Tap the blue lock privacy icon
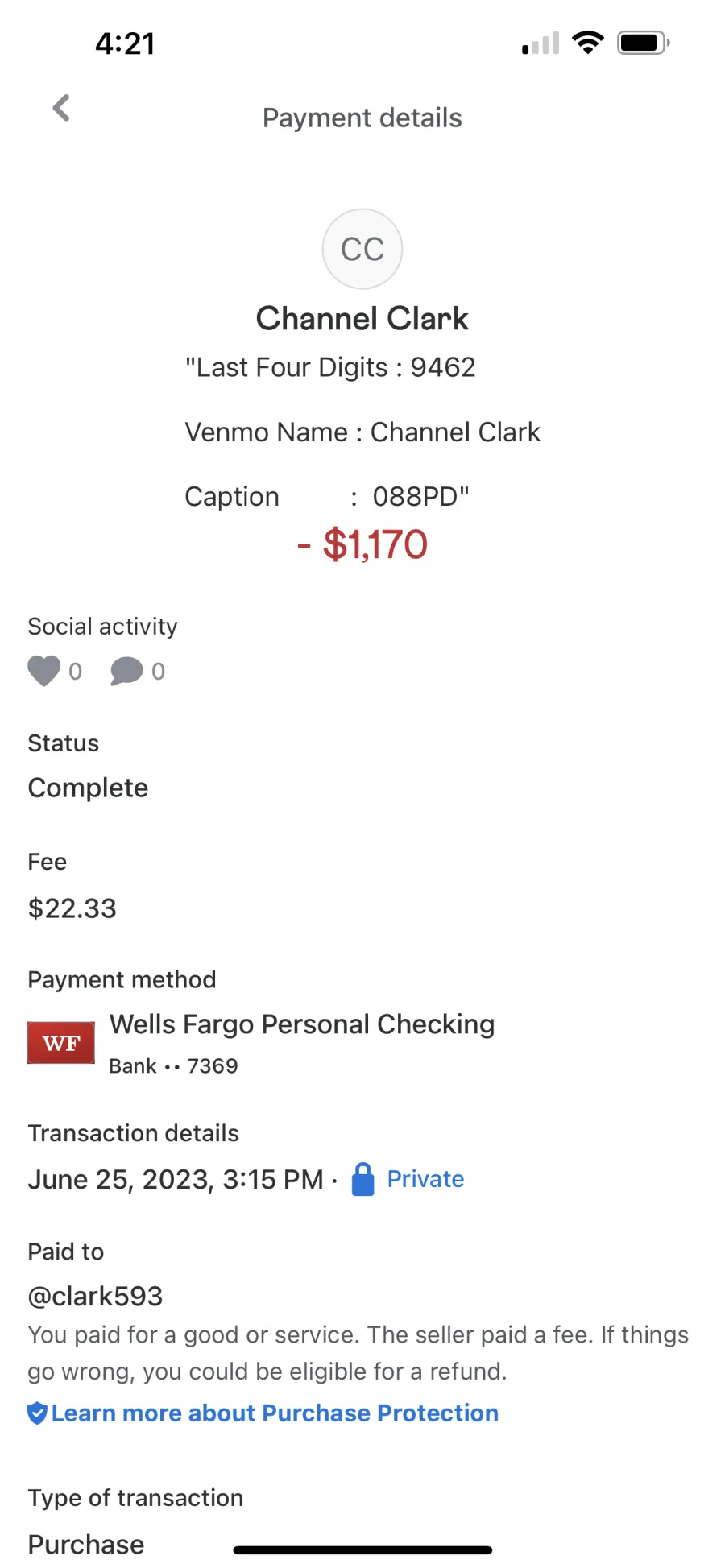 pos(363,1180)
